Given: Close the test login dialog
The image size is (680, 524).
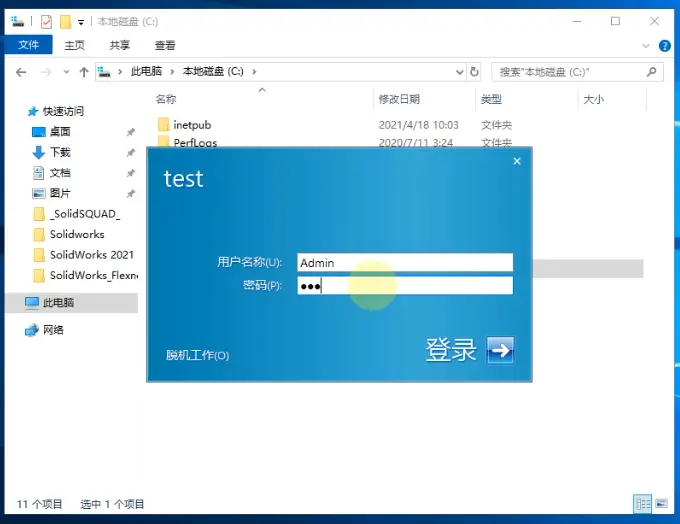Looking at the screenshot, I should coord(517,161).
